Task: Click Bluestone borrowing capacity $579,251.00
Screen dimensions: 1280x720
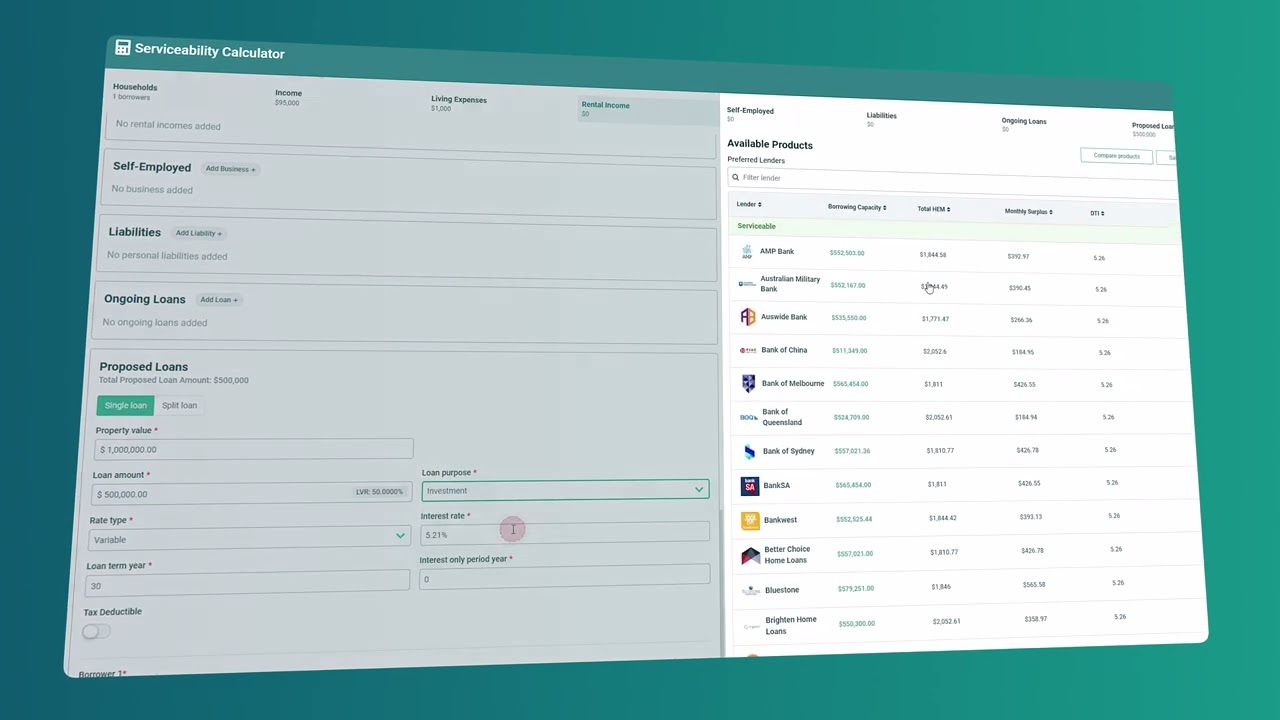Action: click(x=857, y=588)
